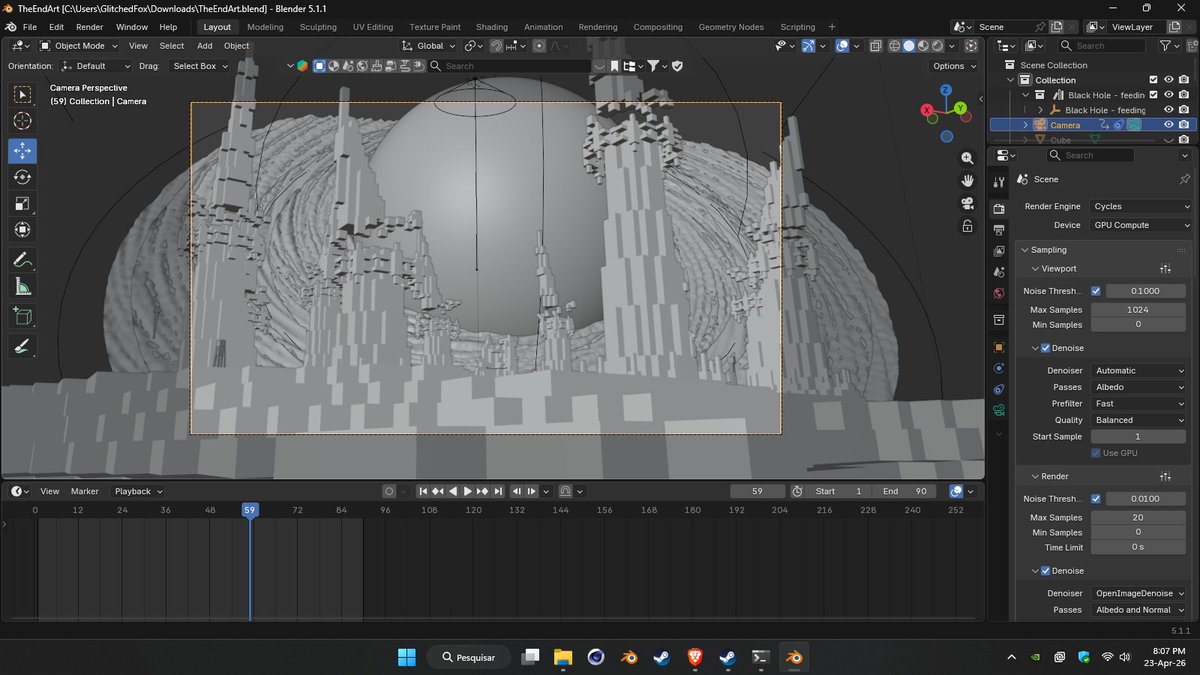Click the zoom magnifier in viewport

(967, 158)
